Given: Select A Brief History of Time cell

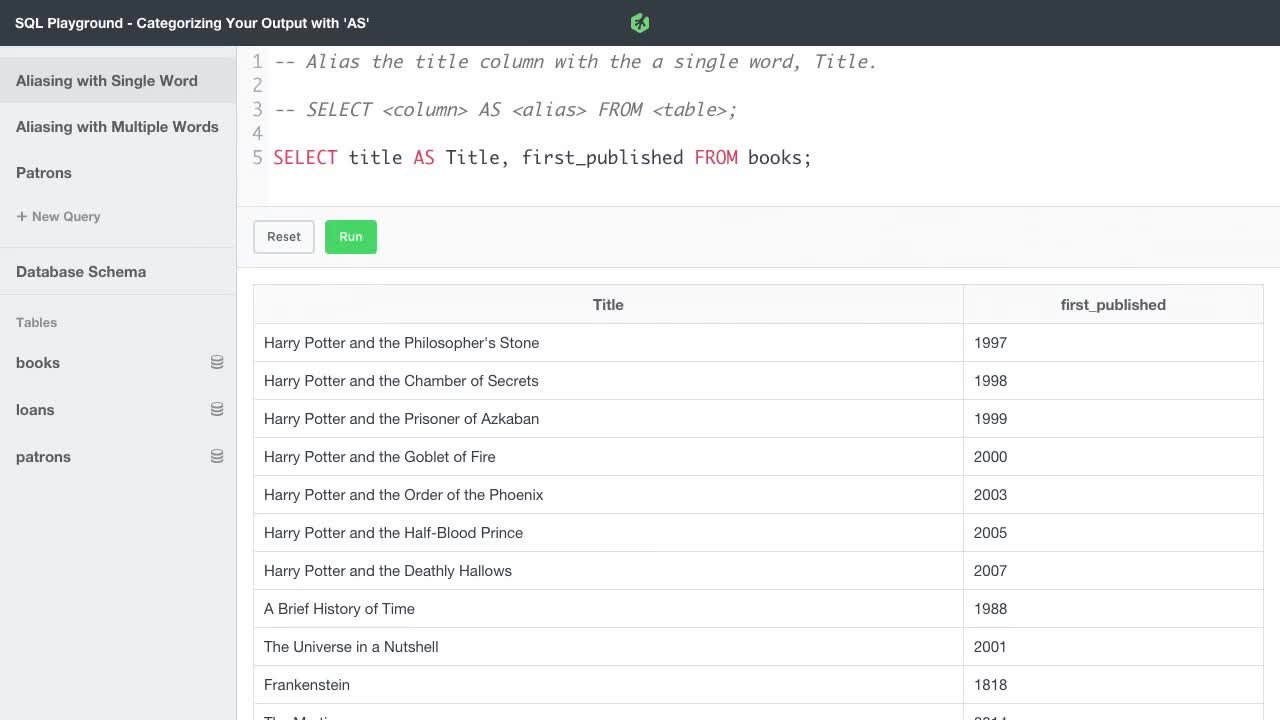Looking at the screenshot, I should [x=608, y=609].
